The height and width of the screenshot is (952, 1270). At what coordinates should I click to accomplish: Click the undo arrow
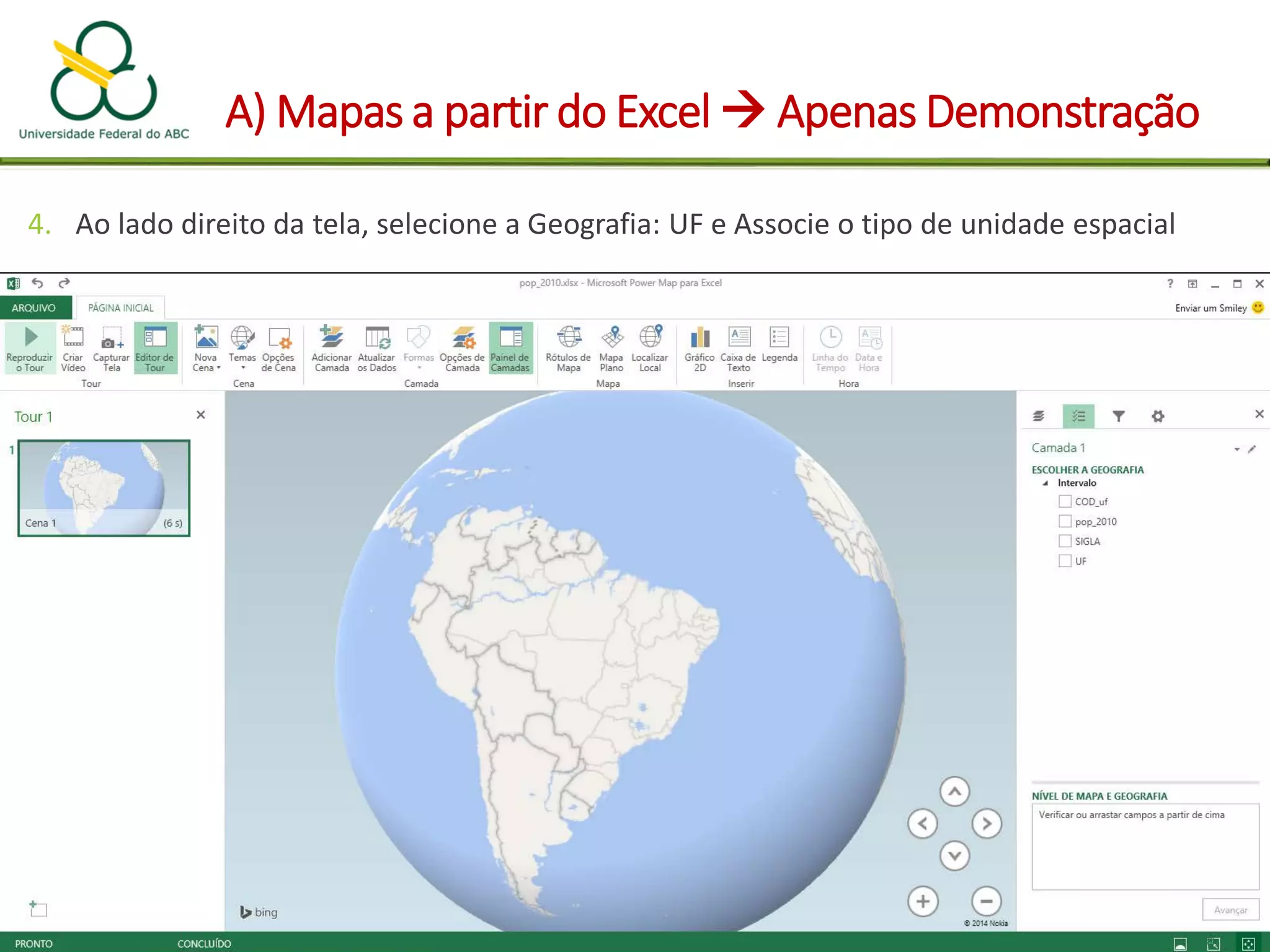(x=38, y=283)
